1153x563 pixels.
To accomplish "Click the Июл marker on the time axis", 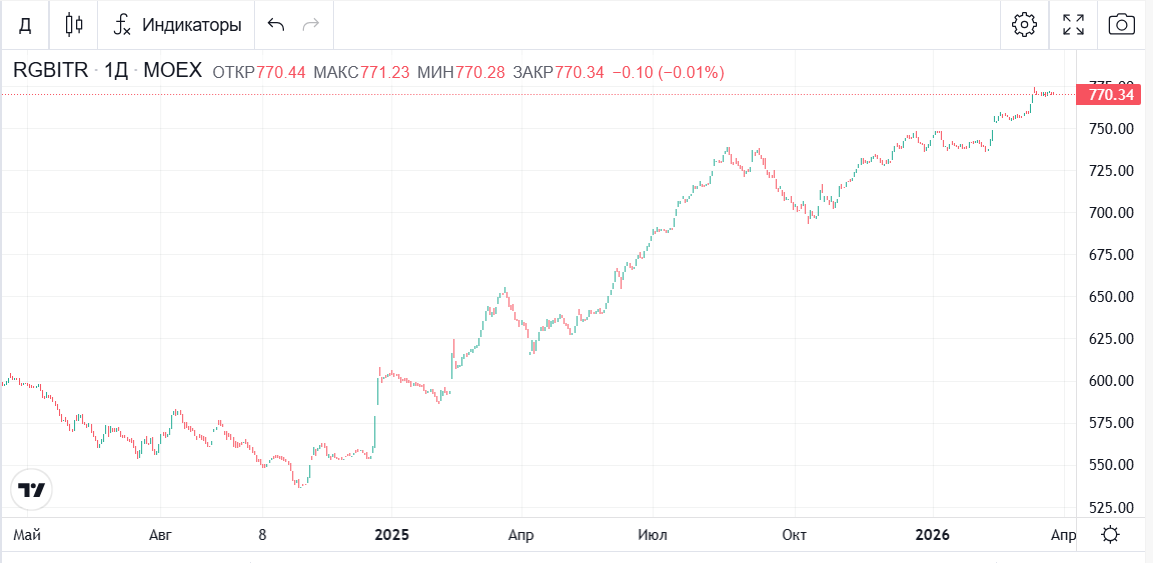I will [x=652, y=535].
